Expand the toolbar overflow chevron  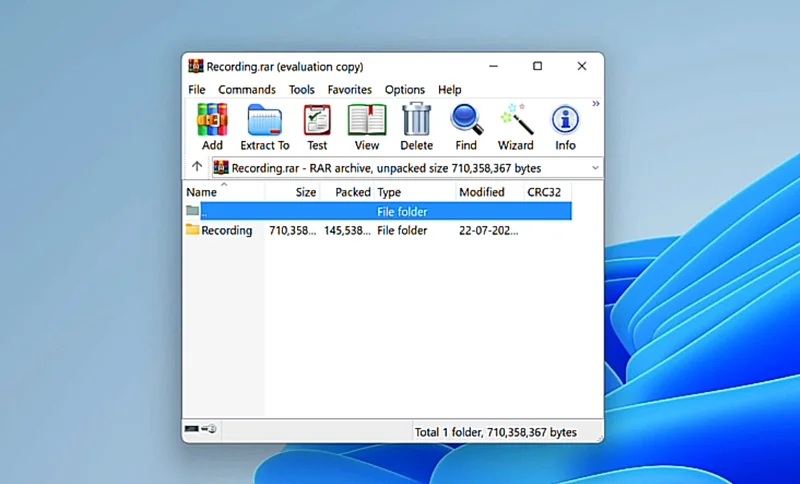[596, 104]
